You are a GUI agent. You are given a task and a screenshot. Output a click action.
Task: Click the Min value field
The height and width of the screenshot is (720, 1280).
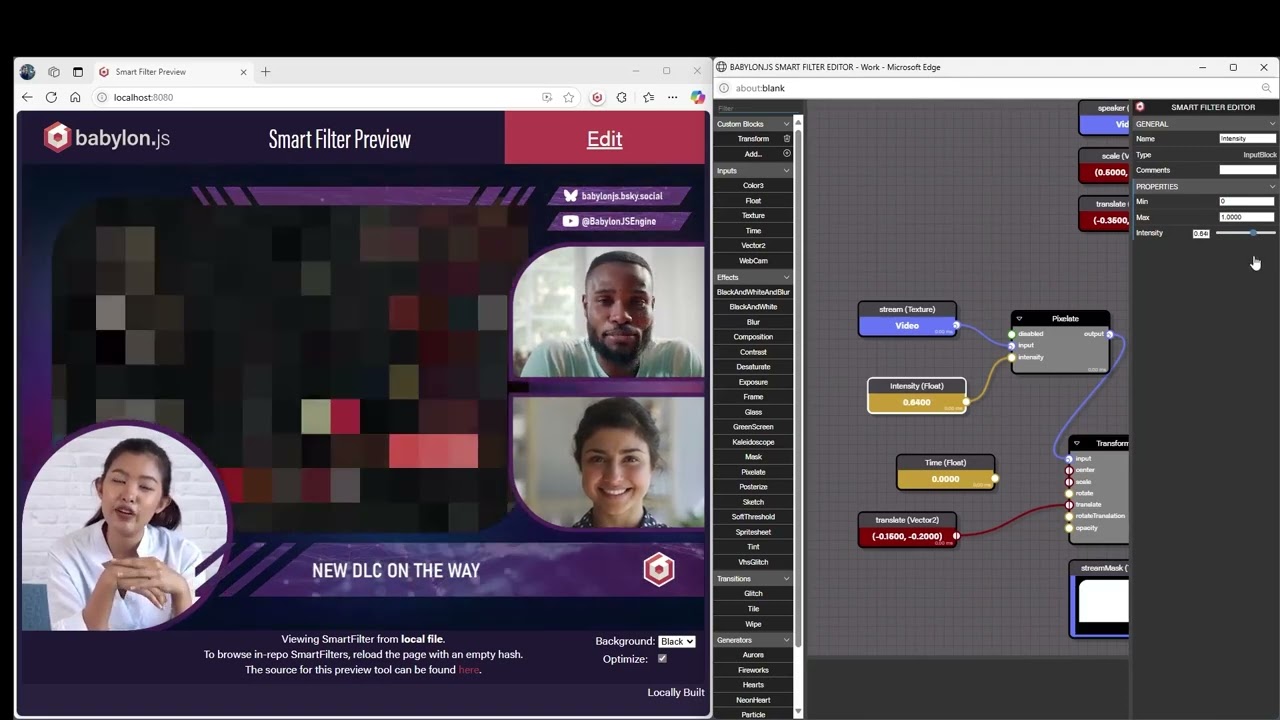1247,202
